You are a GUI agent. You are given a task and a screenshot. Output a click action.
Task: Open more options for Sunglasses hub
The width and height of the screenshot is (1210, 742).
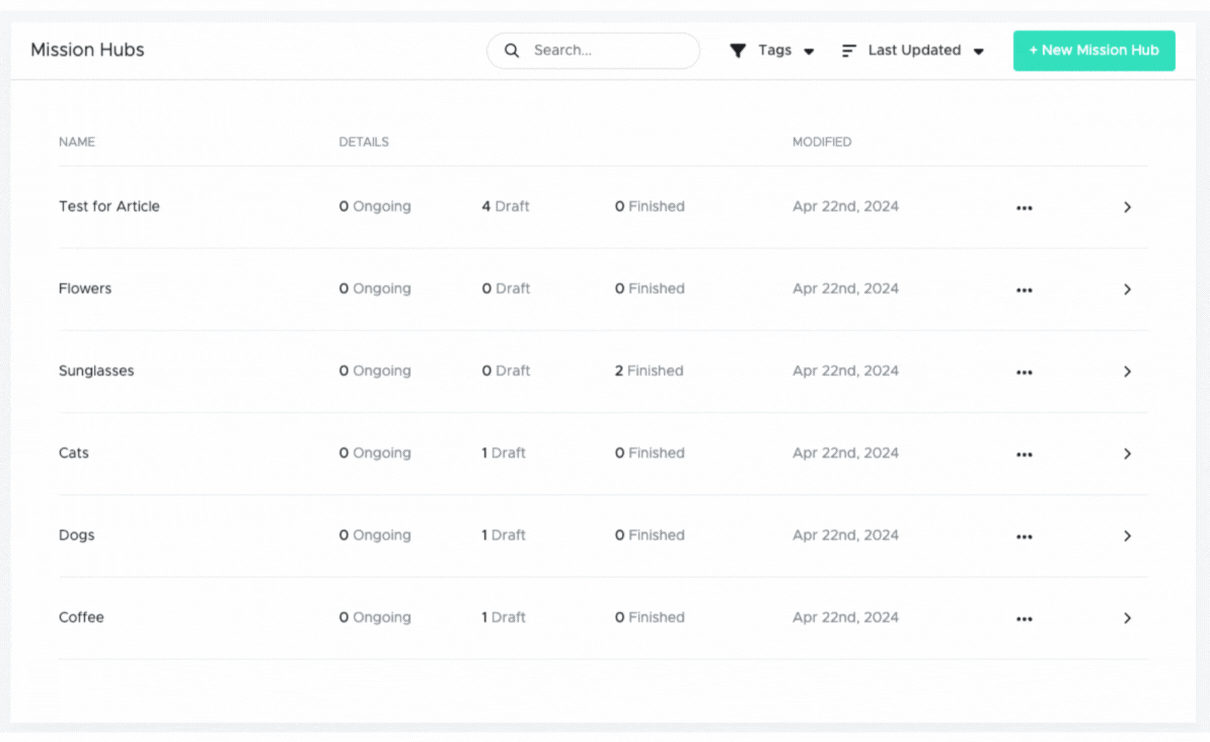(x=1024, y=372)
